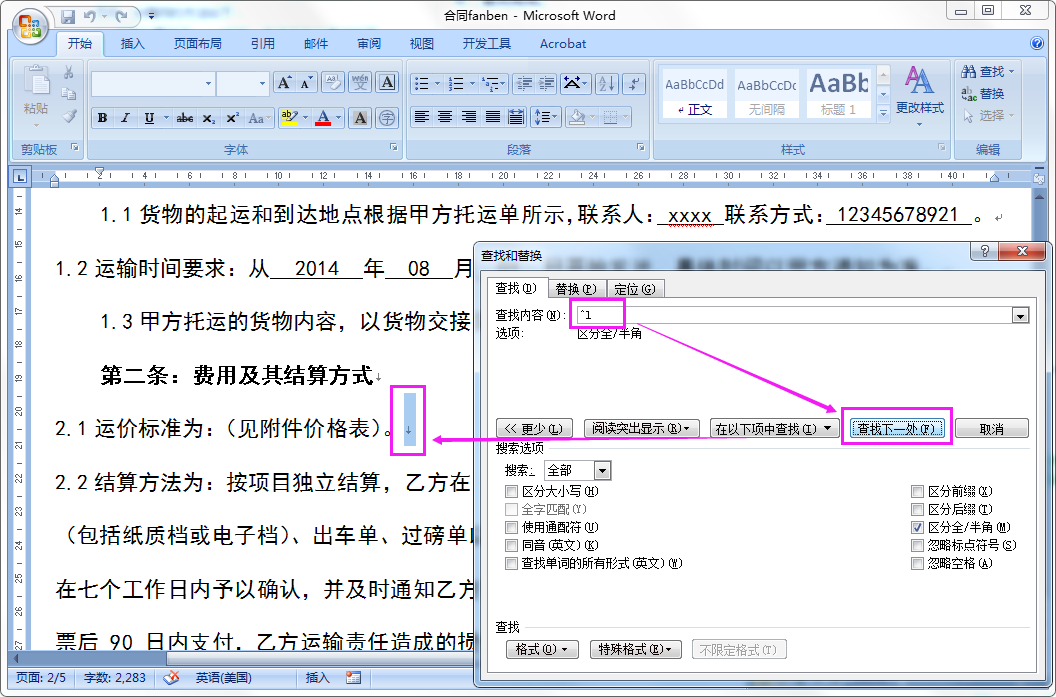1056x697 pixels.
Task: Click 查找下一处 button
Action: (896, 428)
